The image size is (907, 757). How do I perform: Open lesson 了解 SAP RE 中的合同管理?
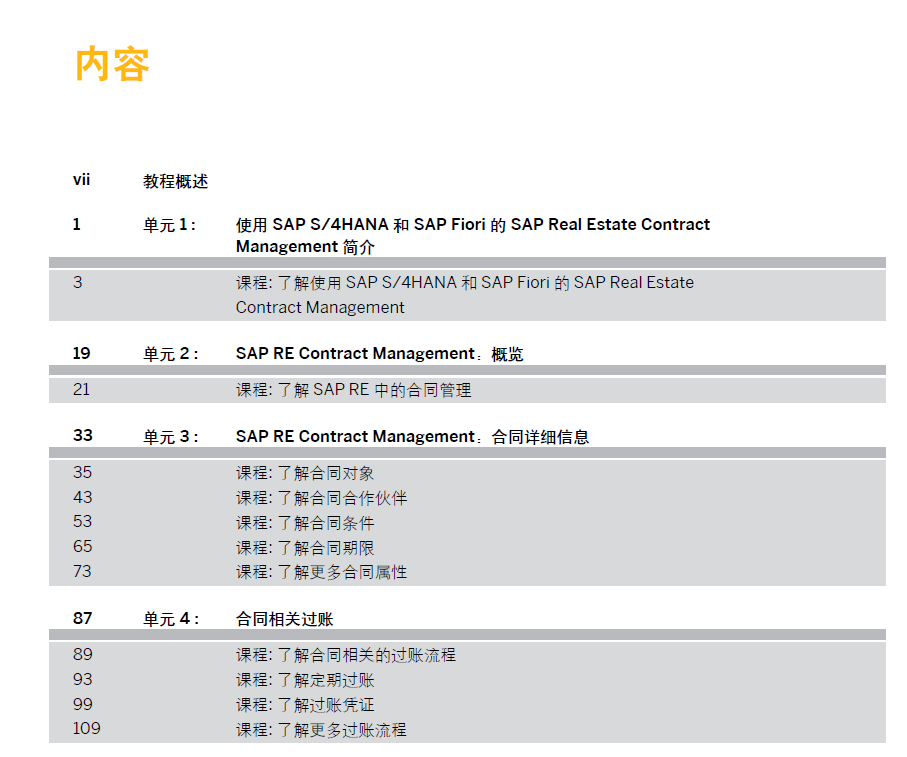(353, 390)
